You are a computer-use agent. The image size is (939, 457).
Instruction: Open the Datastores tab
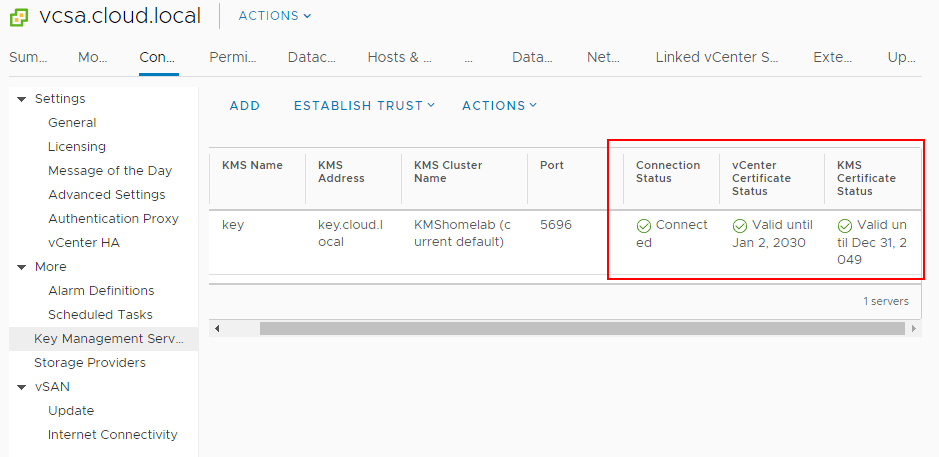[532, 57]
